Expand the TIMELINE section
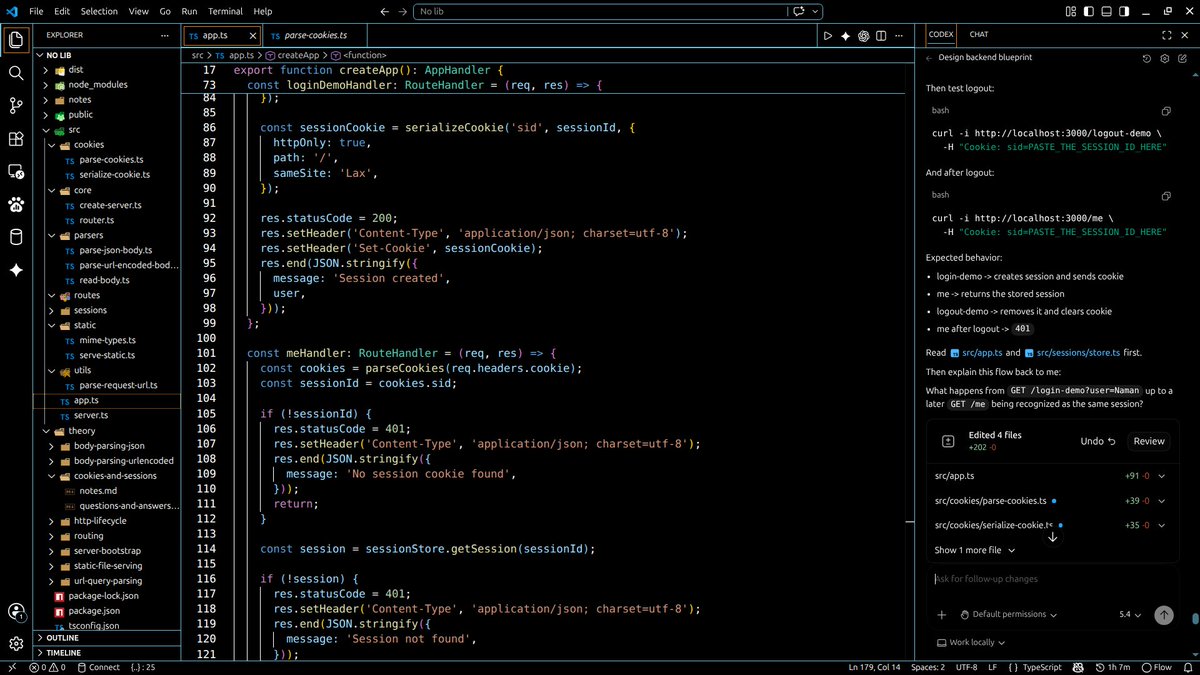The width and height of the screenshot is (1200, 675). tap(107, 653)
